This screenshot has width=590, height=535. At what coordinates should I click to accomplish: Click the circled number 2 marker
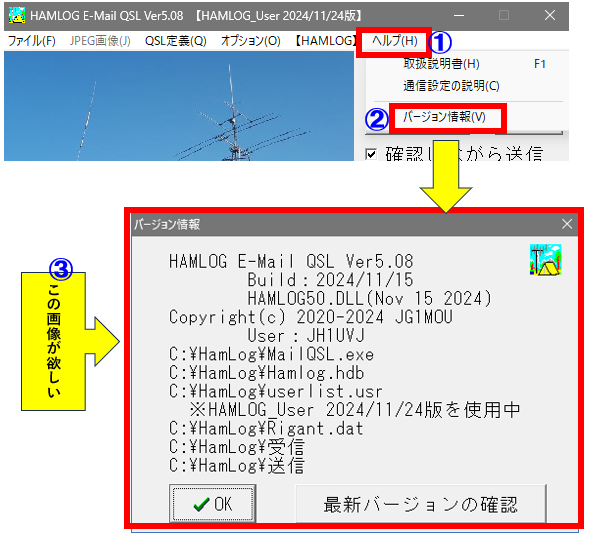coord(377,119)
